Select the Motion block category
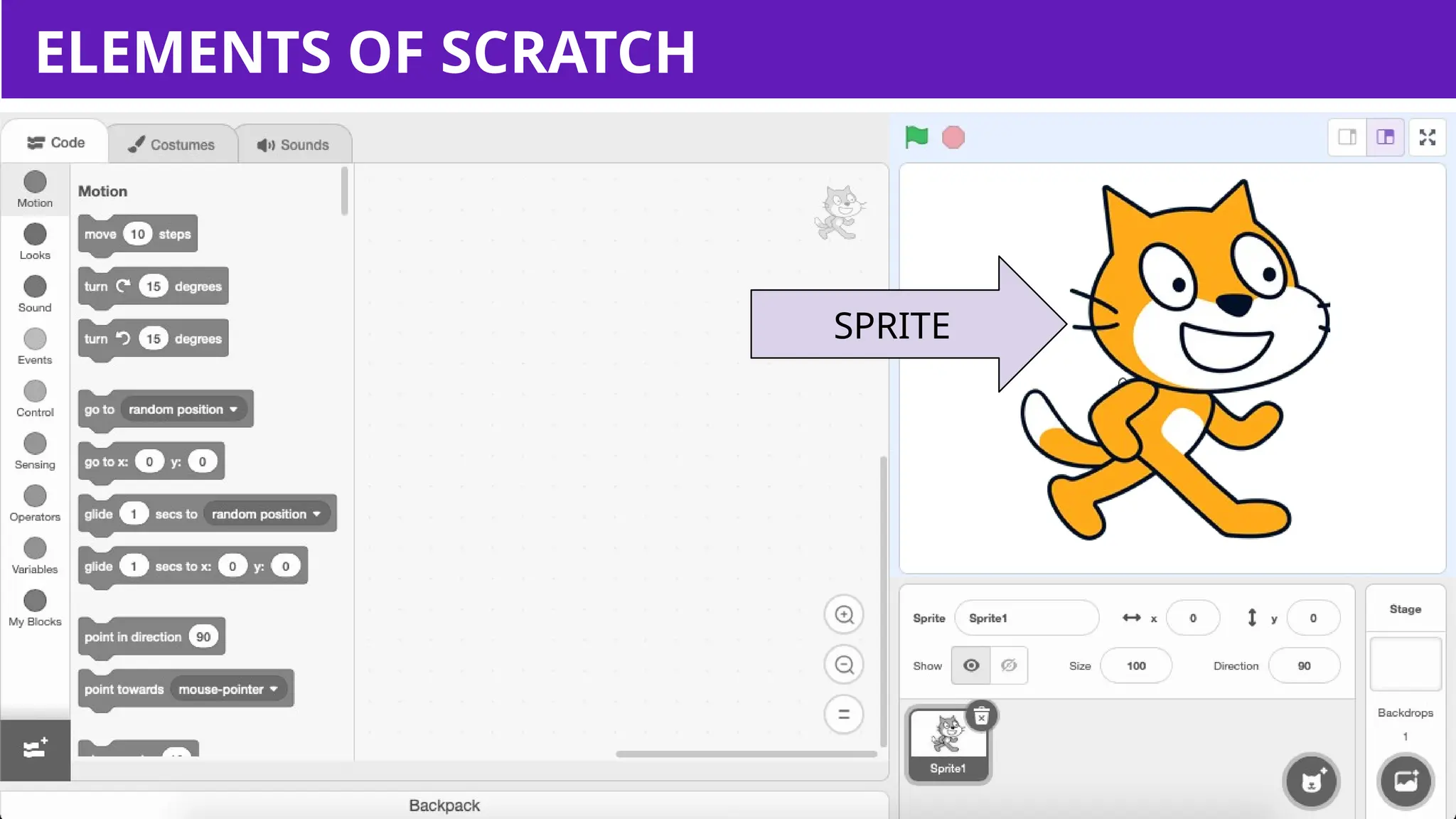Viewport: 1456px width, 819px height. [35, 189]
